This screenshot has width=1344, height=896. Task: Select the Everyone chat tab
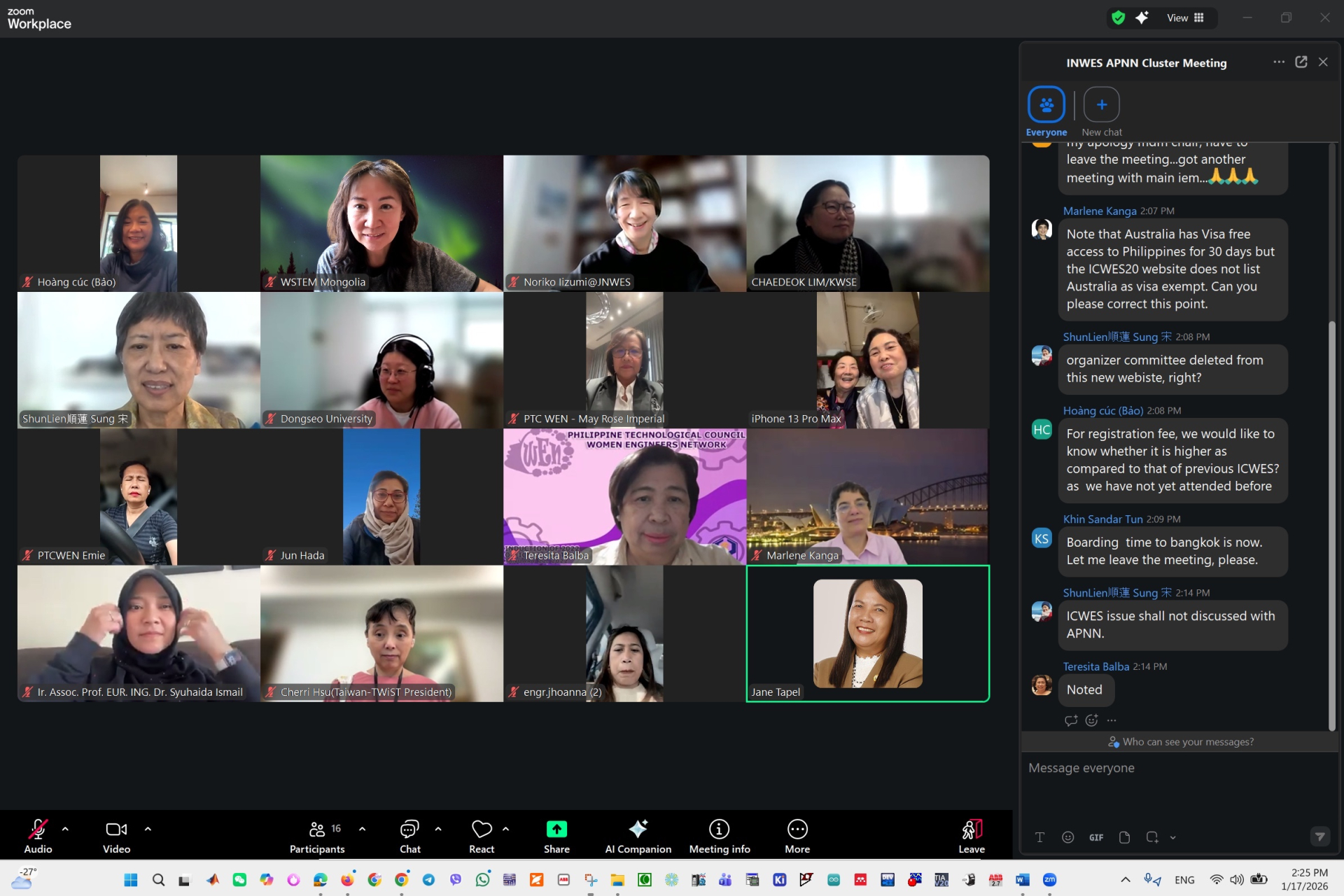tap(1046, 105)
